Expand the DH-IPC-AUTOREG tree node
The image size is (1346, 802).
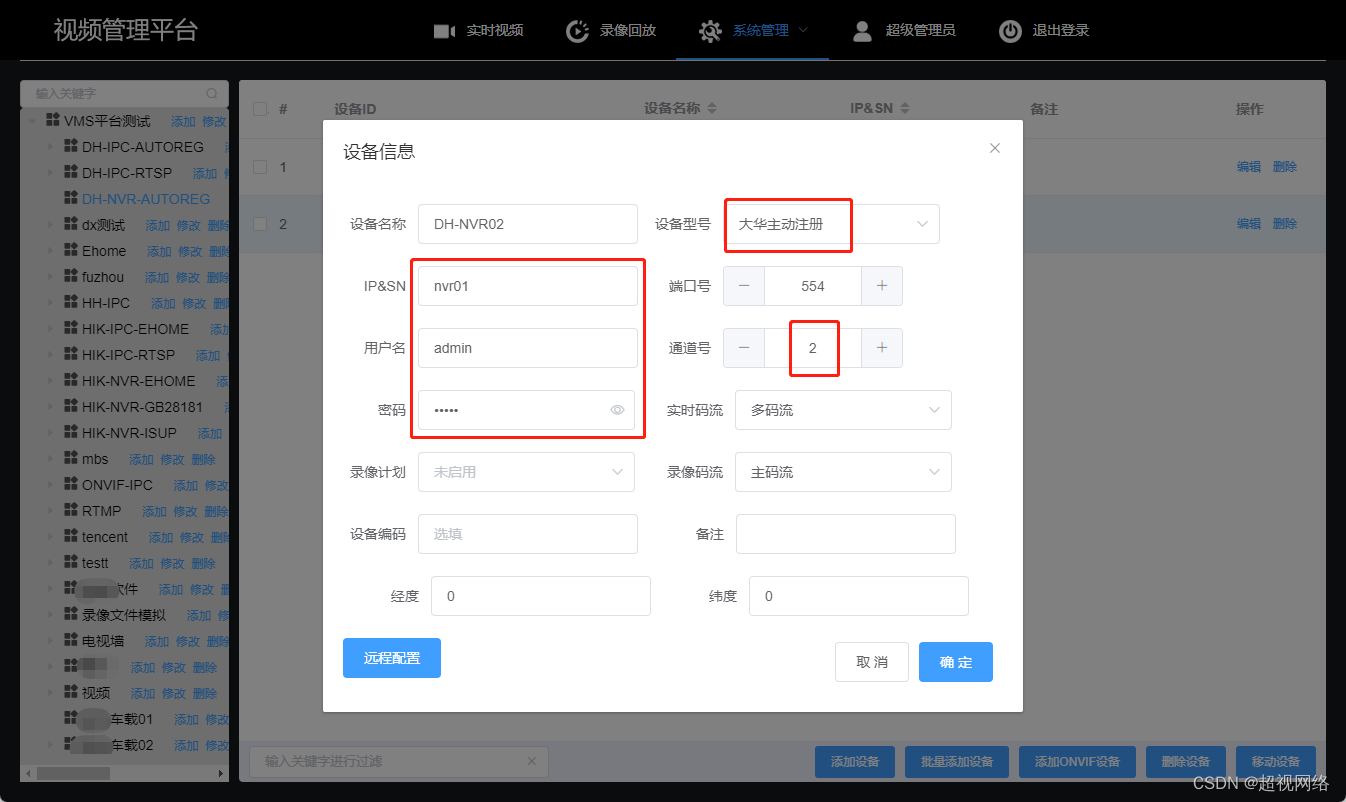[51, 147]
